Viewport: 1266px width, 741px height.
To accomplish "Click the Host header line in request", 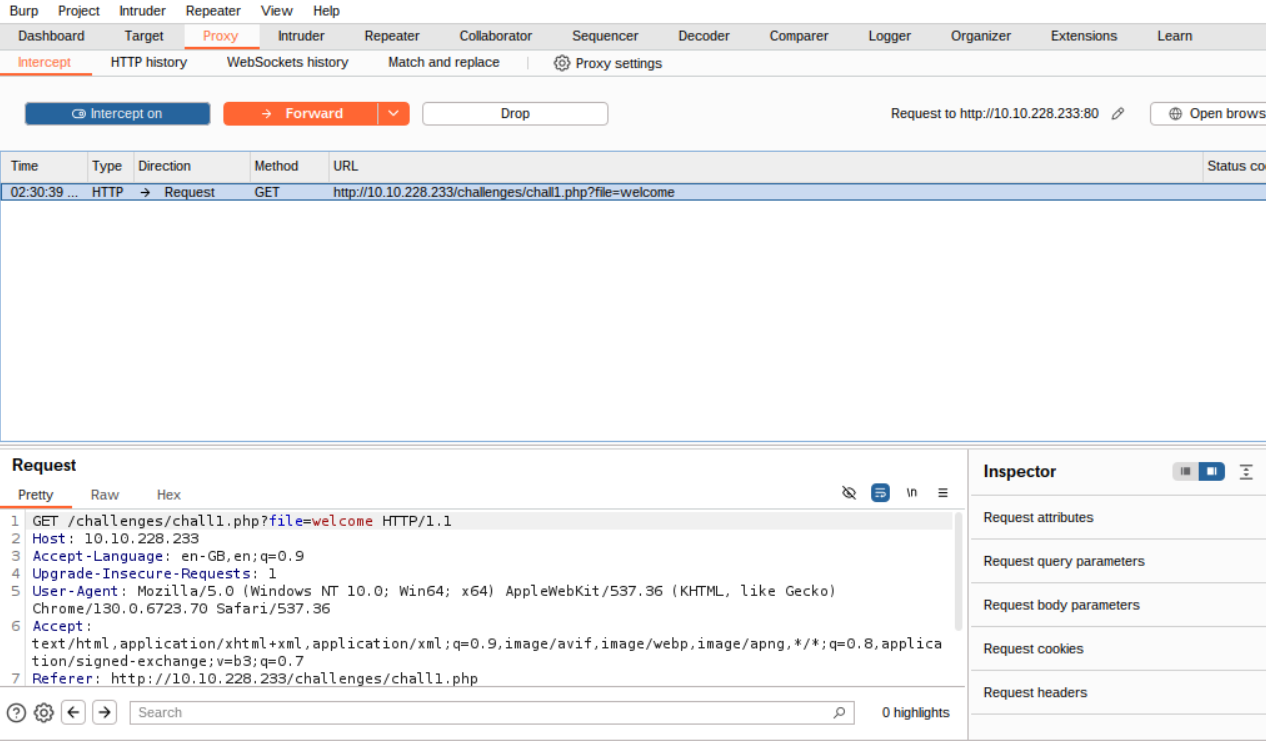I will click(115, 539).
